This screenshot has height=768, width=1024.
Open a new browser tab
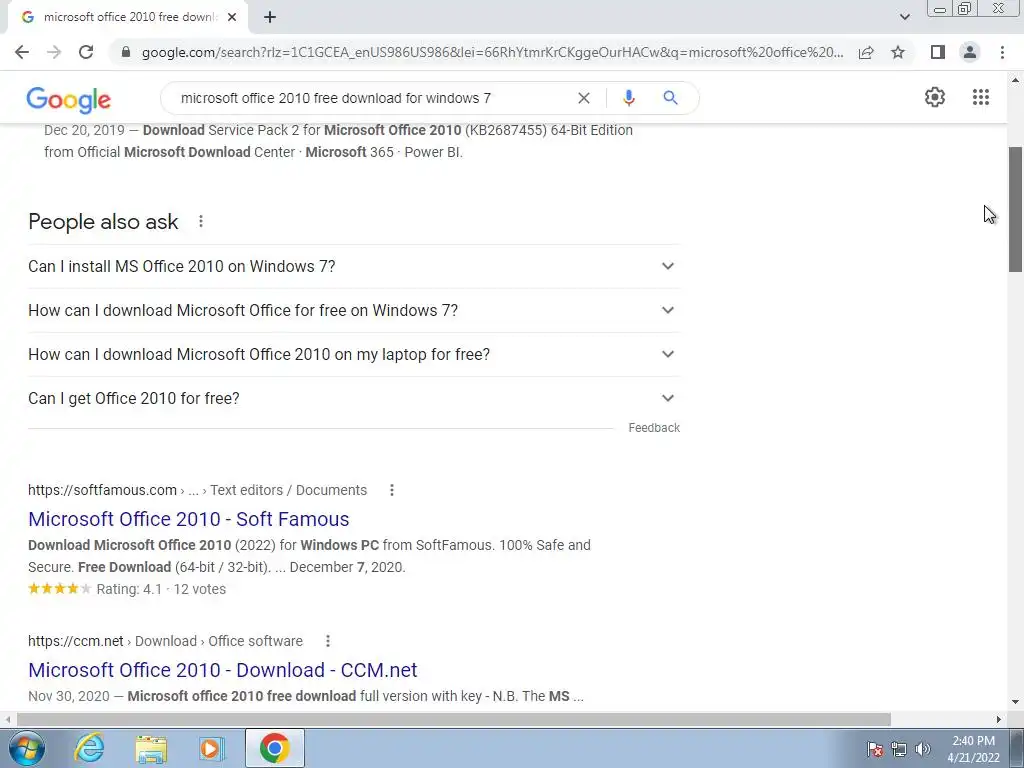[270, 18]
